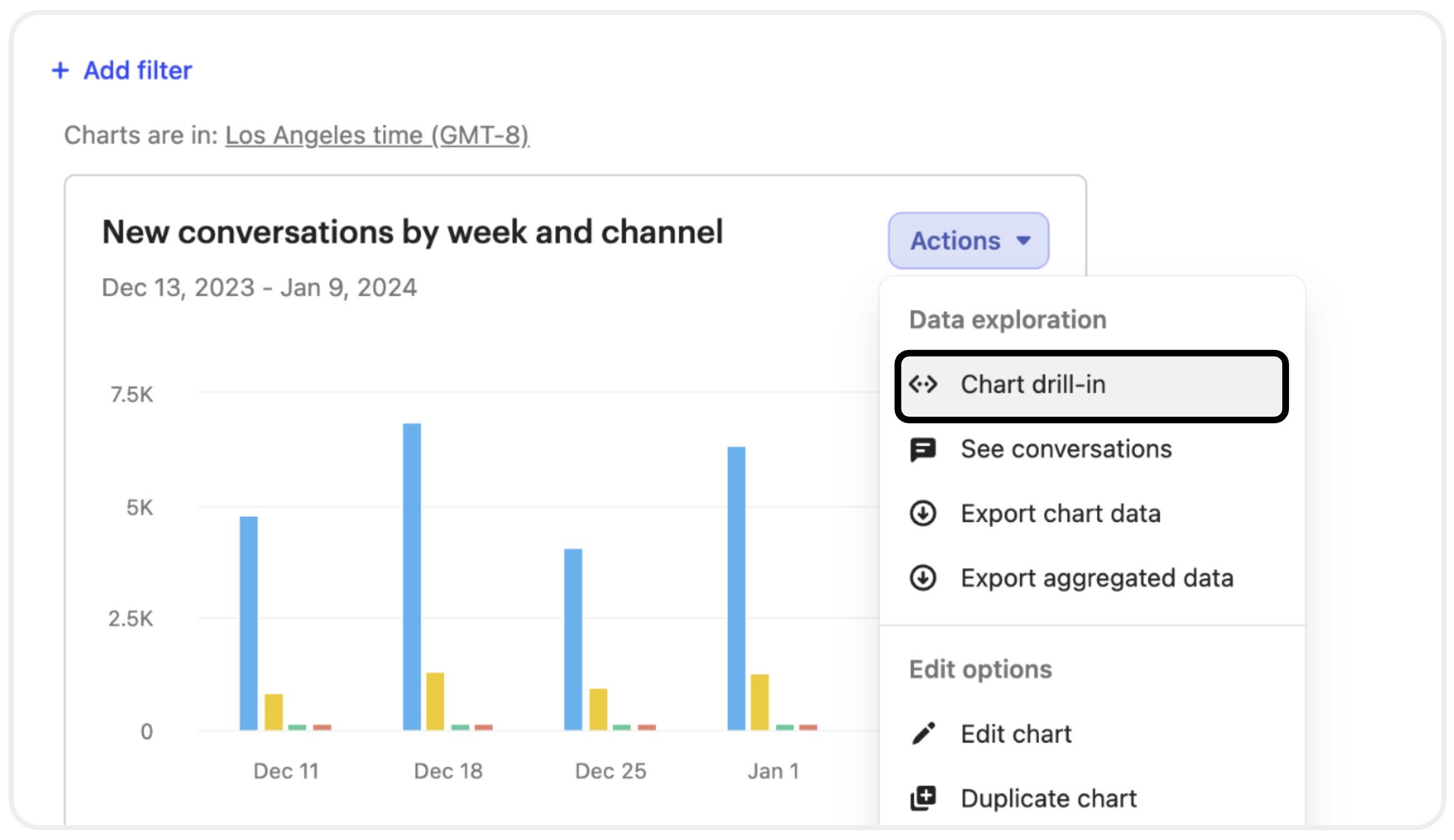
Task: Click the Dec 11 axis label
Action: (286, 771)
